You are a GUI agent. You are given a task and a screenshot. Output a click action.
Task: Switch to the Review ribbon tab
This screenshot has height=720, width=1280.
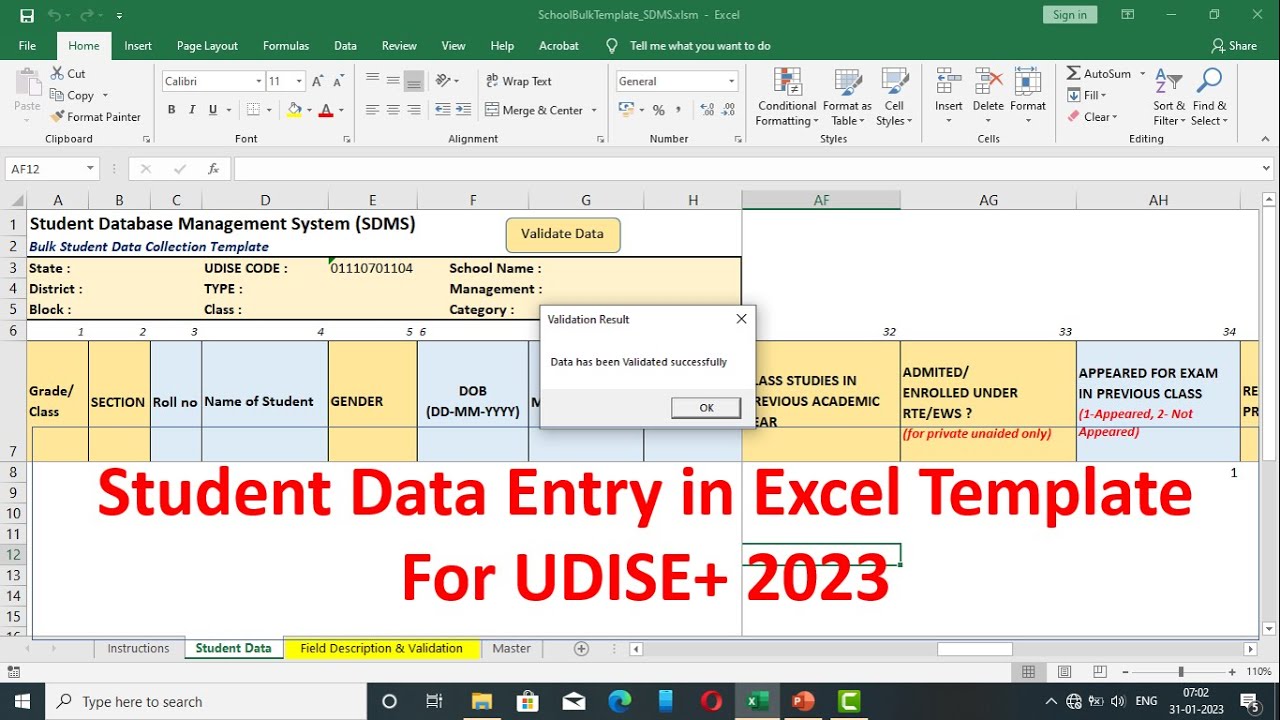[x=399, y=46]
